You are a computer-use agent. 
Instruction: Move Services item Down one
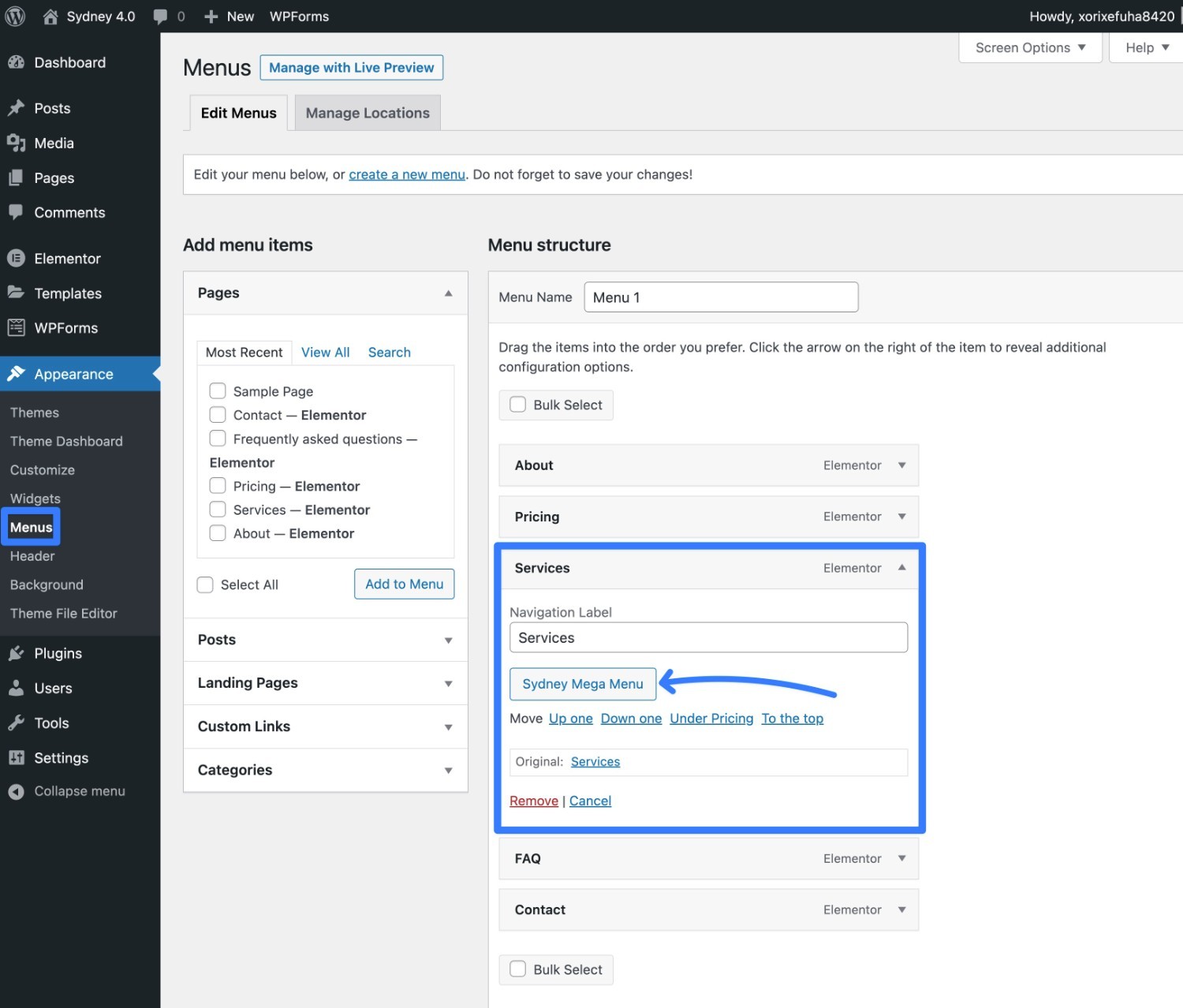[x=631, y=719]
